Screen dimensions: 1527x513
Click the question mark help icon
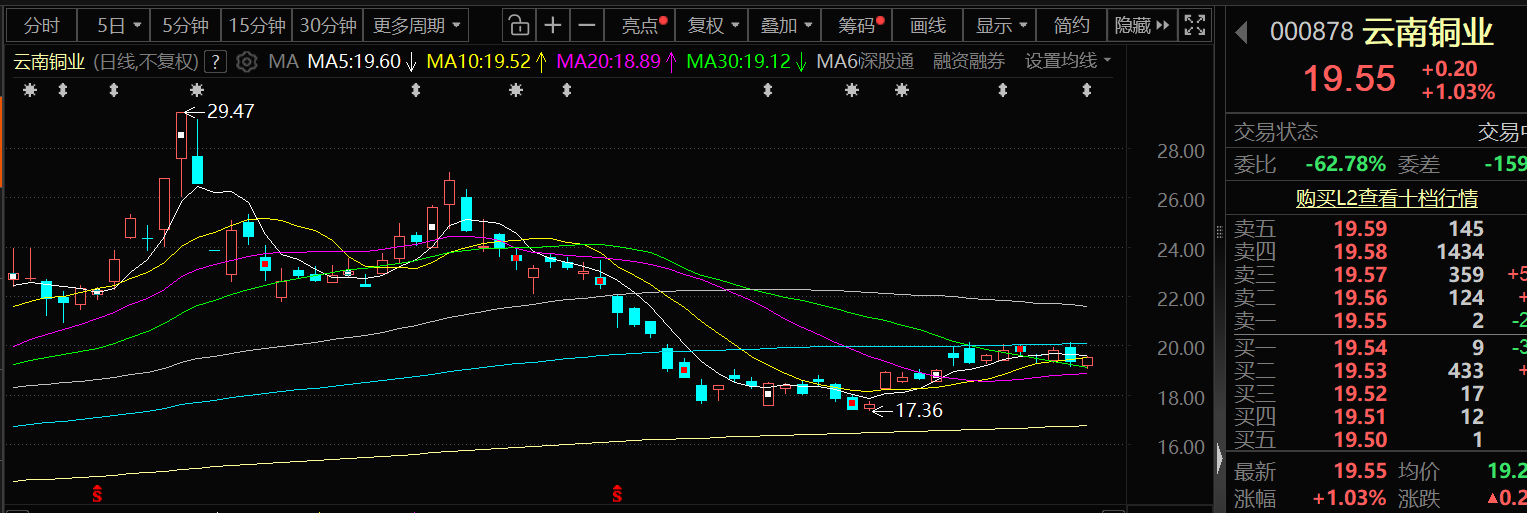[x=215, y=62]
